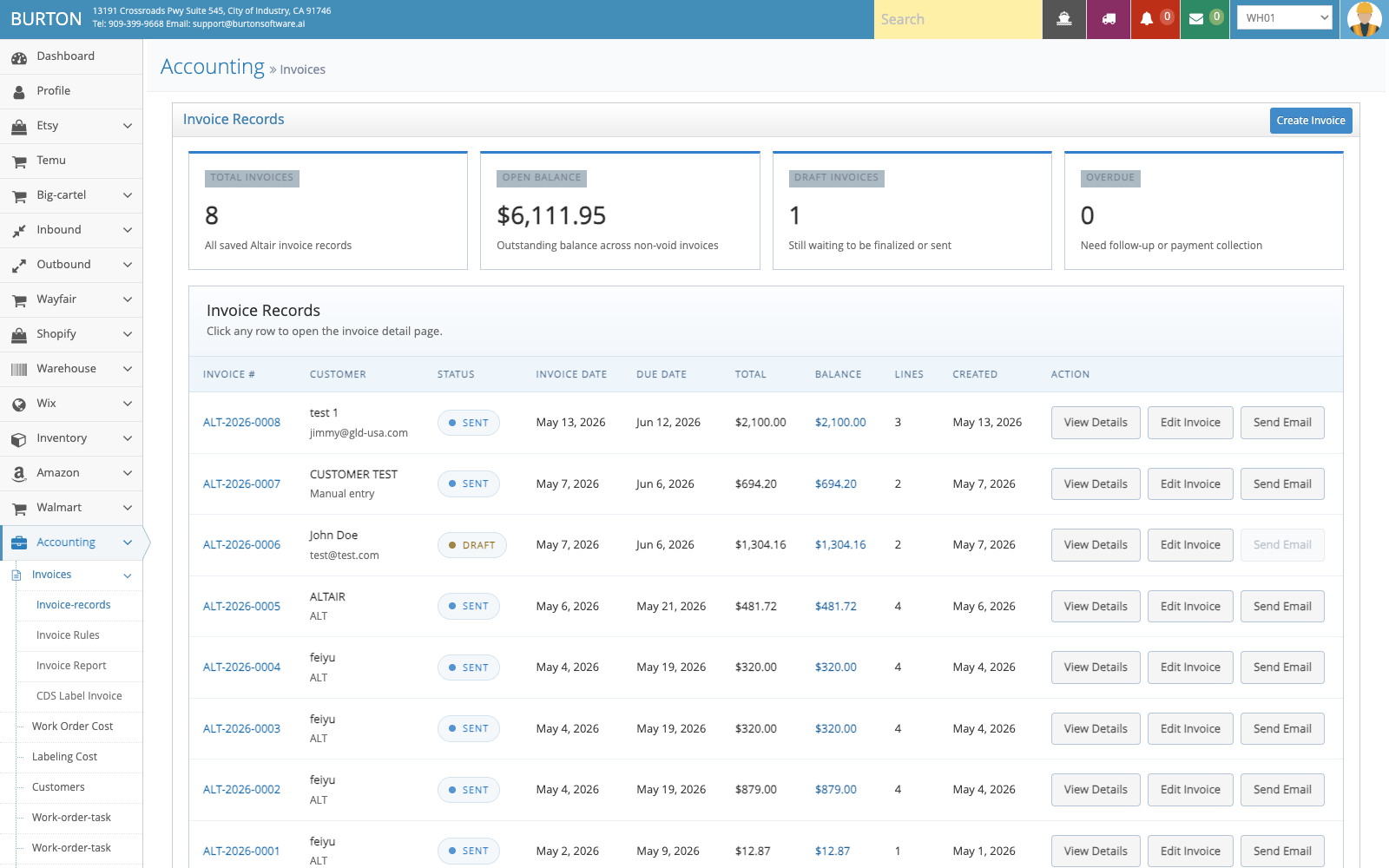
Task: Click the Amazon logo icon
Action: point(19,474)
